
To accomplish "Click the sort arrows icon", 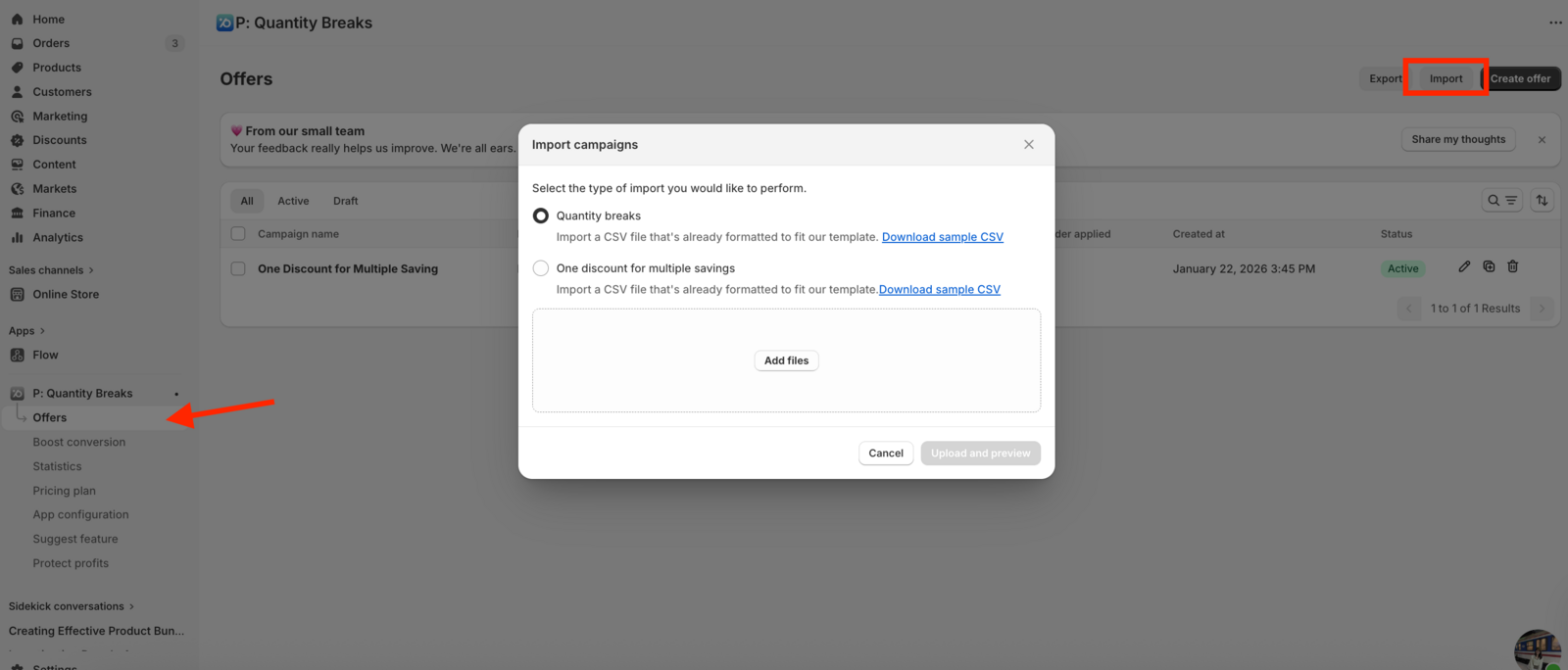I will pyautogui.click(x=1543, y=201).
